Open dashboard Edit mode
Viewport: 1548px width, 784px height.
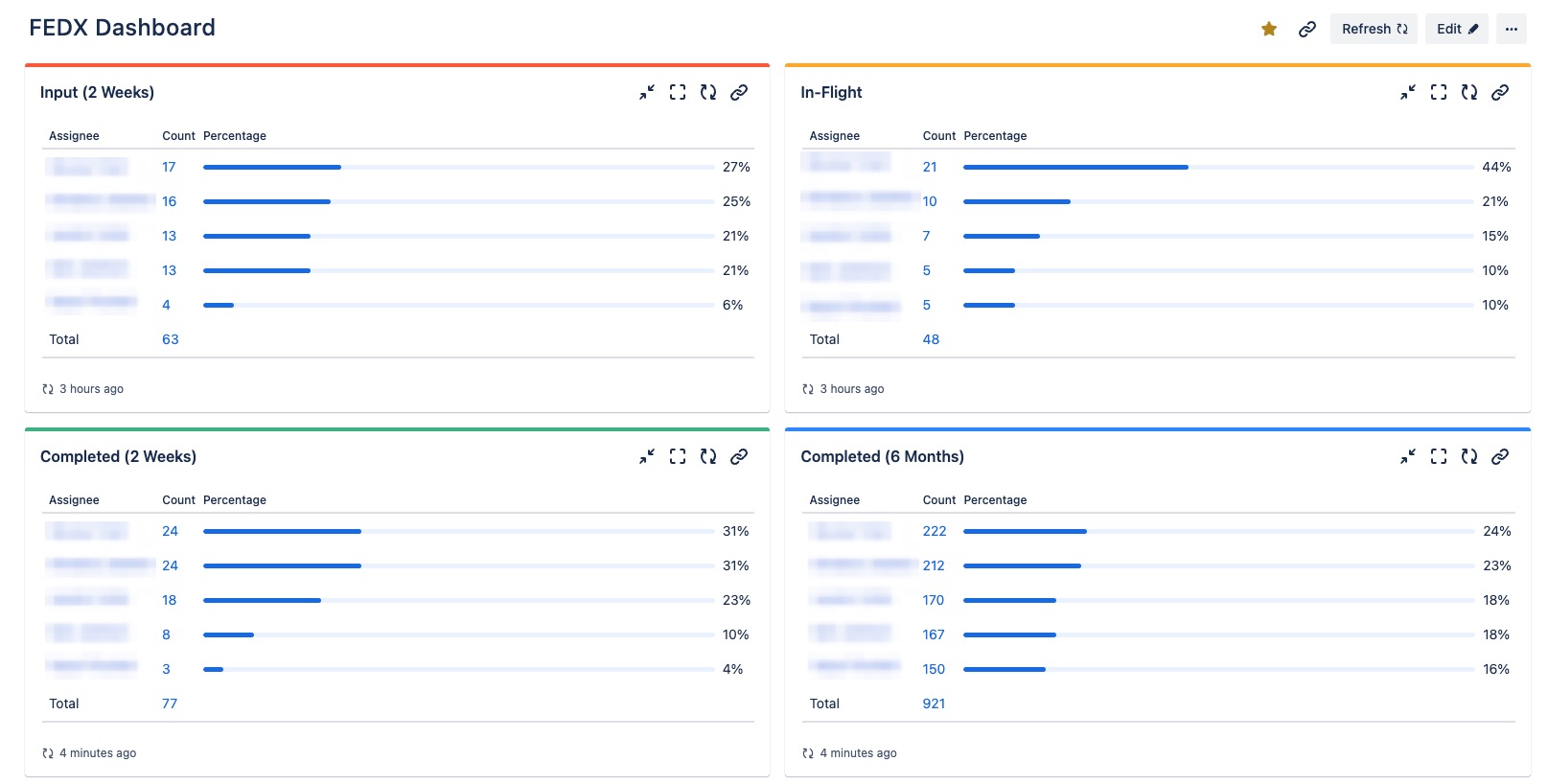(x=1457, y=29)
